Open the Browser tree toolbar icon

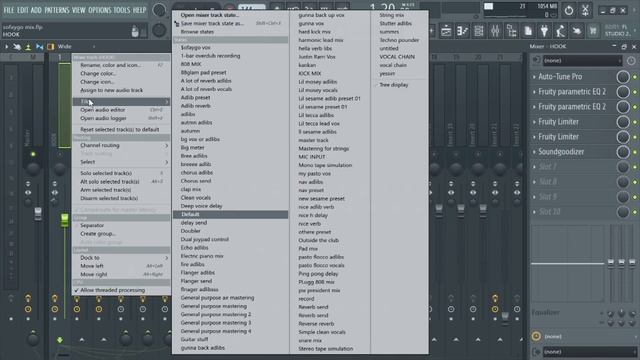tap(511, 31)
